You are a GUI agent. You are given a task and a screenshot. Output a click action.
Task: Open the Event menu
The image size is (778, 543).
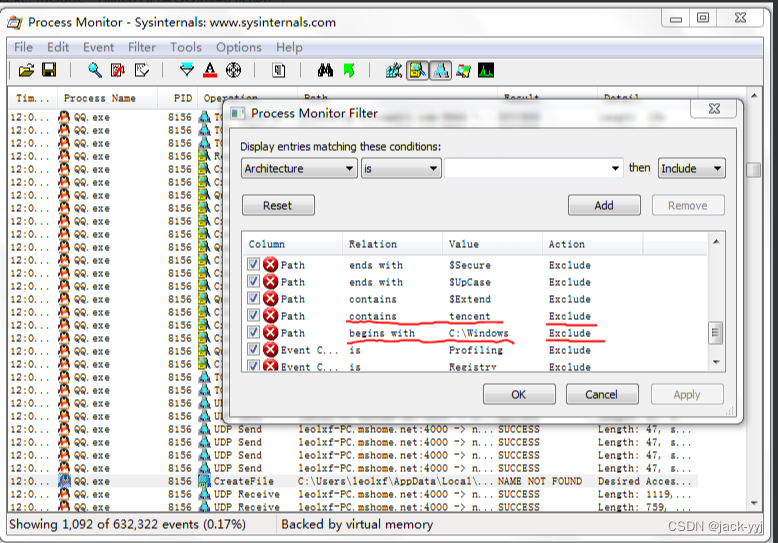(x=98, y=47)
